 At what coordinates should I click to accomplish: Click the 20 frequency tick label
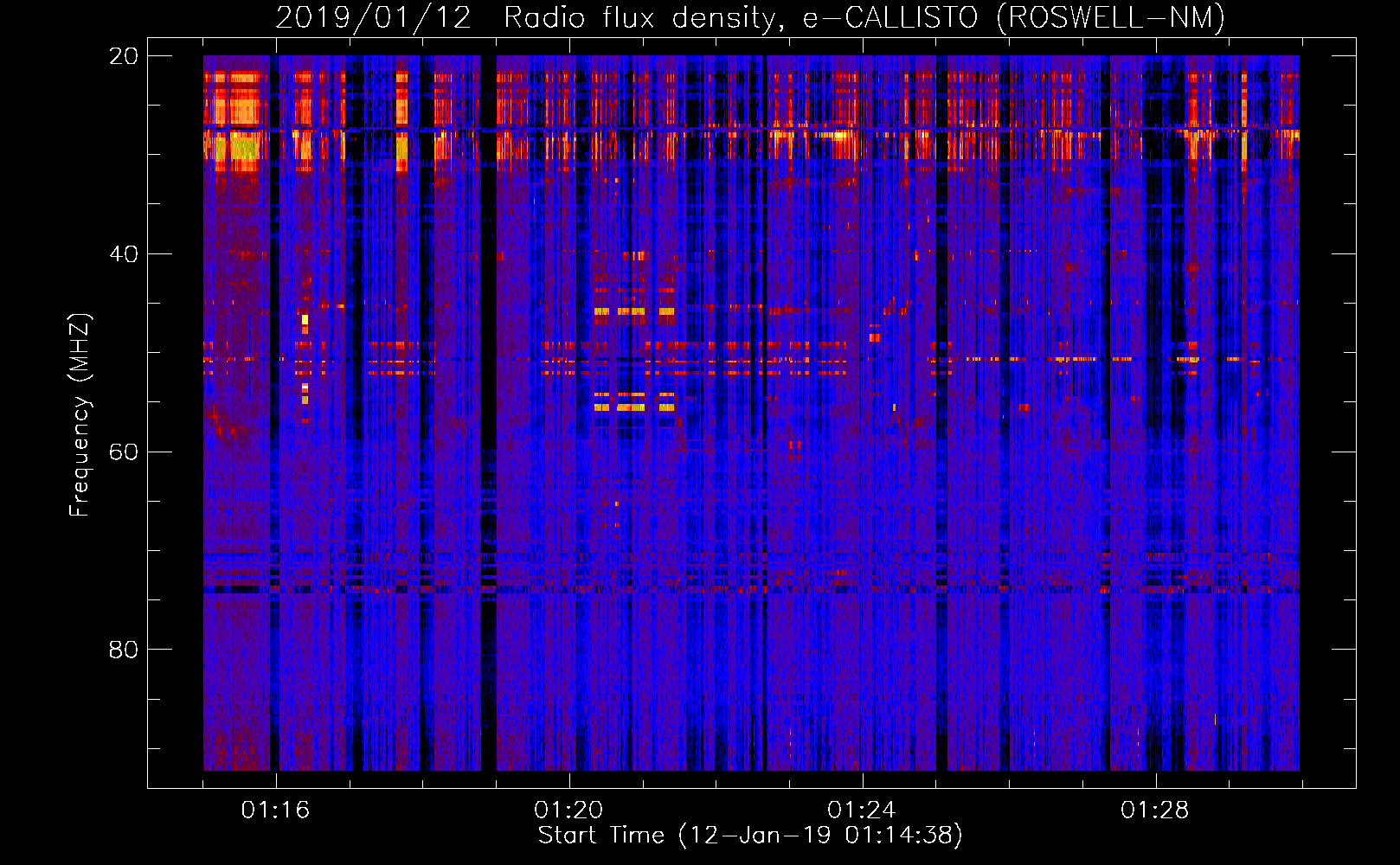pos(124,56)
